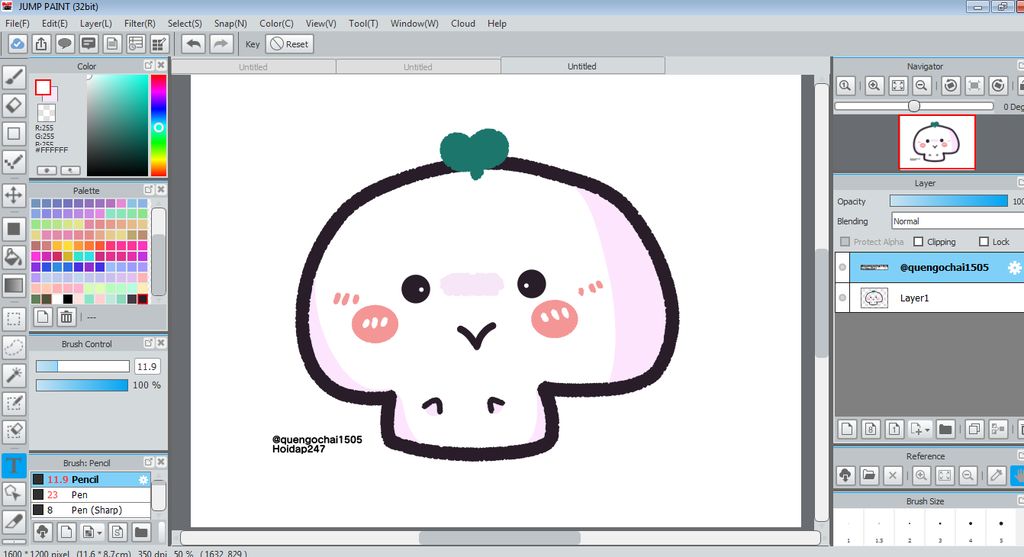Select the Gradient tool
The image size is (1024, 557).
(x=14, y=285)
